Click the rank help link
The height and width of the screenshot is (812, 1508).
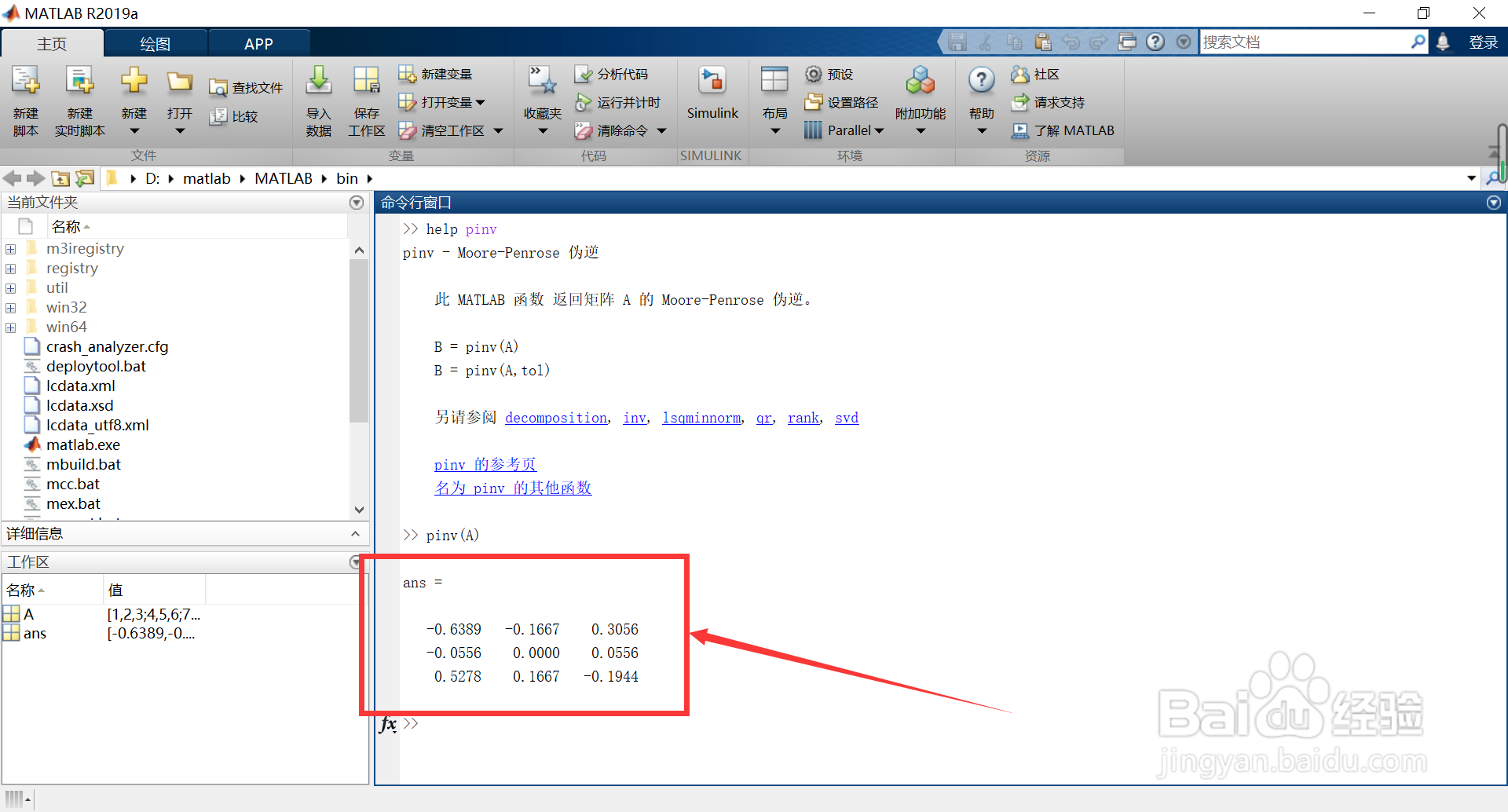[803, 418]
